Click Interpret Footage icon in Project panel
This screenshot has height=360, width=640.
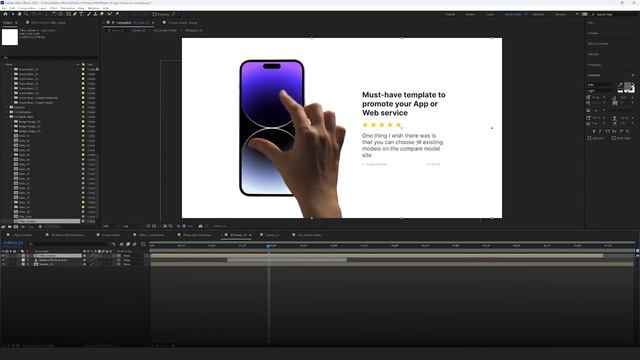pos(3,227)
